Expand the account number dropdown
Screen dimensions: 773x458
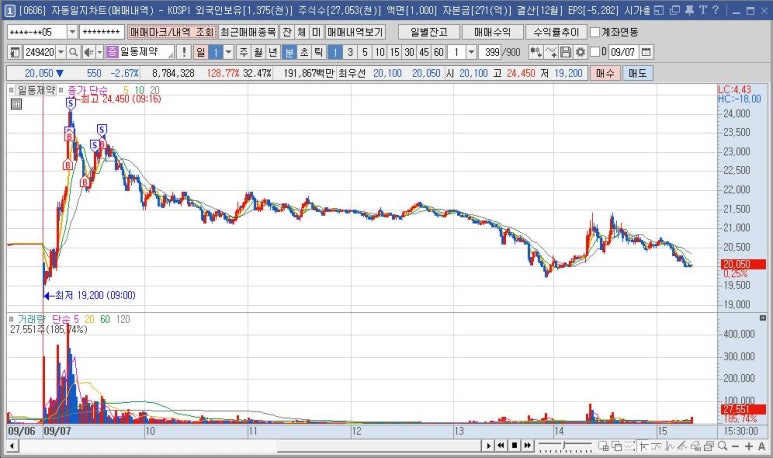point(72,32)
